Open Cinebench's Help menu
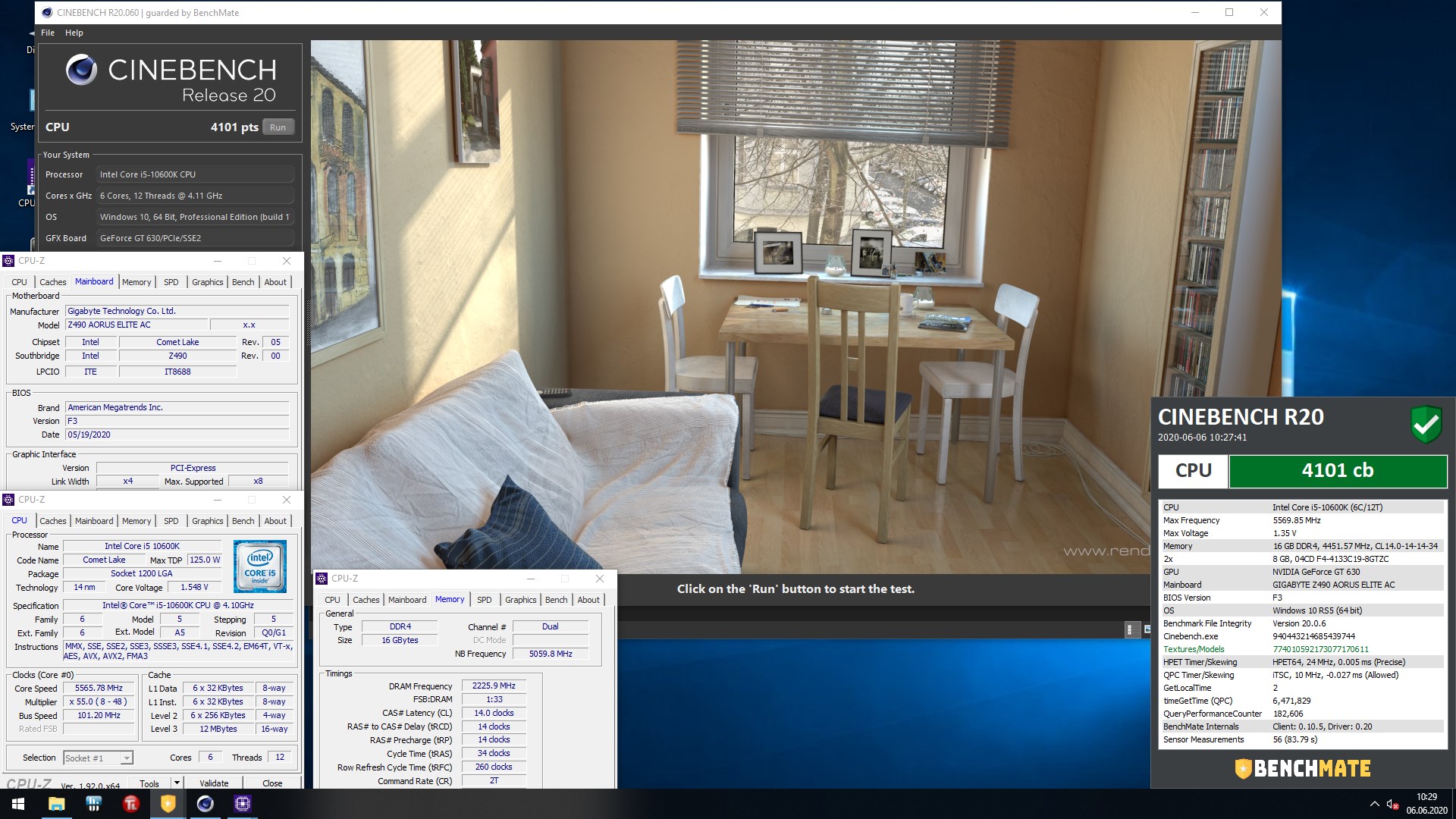 pyautogui.click(x=74, y=33)
